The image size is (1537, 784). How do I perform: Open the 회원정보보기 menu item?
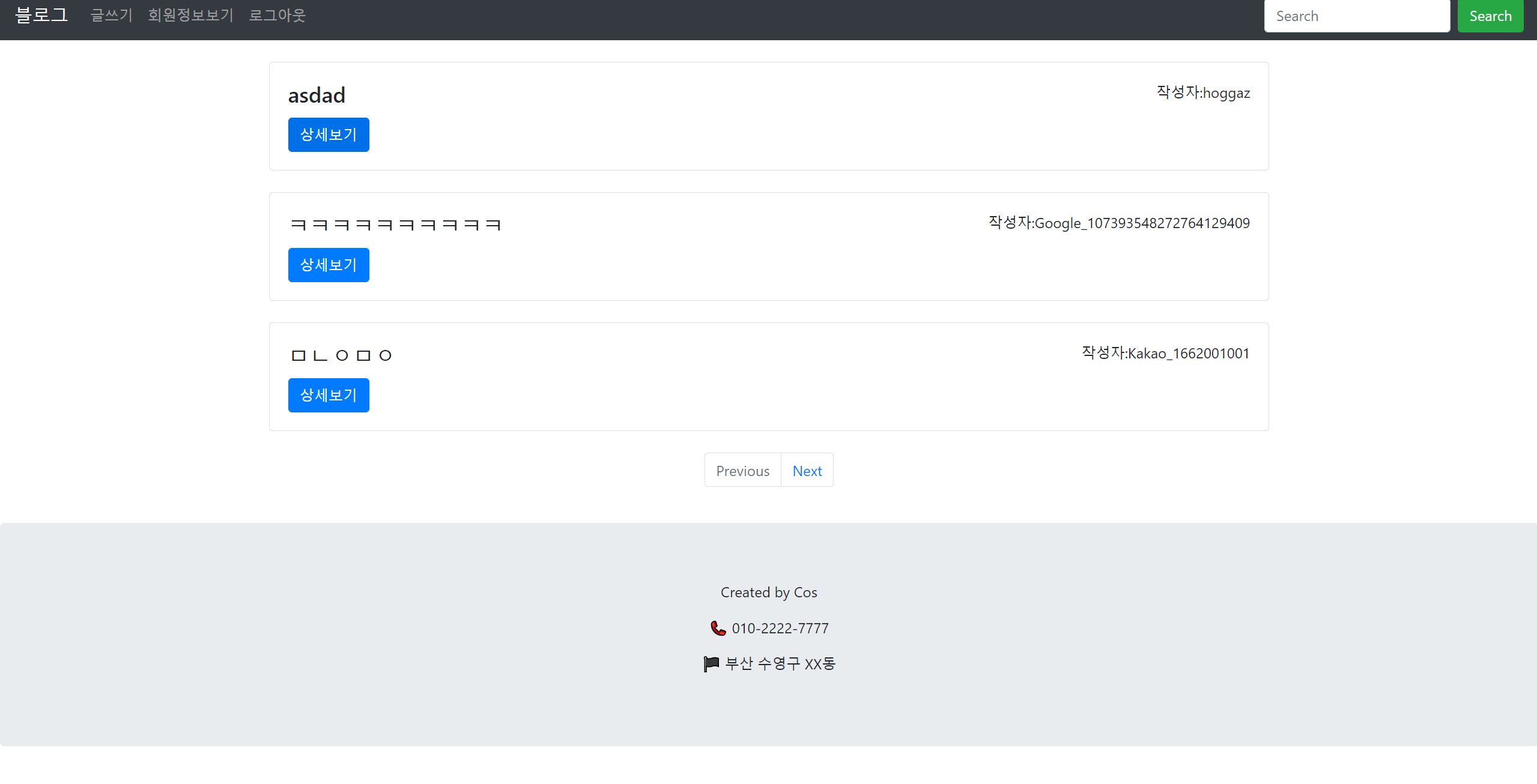point(190,16)
